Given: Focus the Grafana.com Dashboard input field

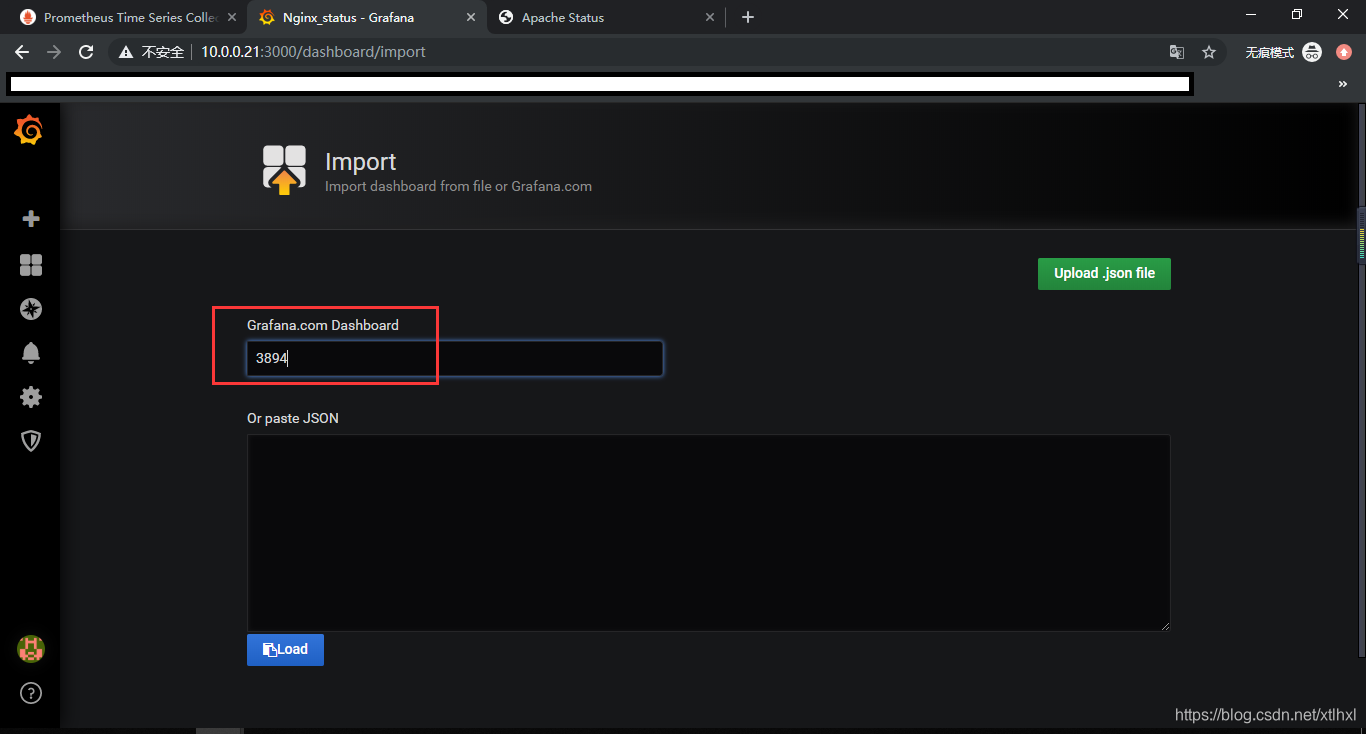Looking at the screenshot, I should click(455, 358).
